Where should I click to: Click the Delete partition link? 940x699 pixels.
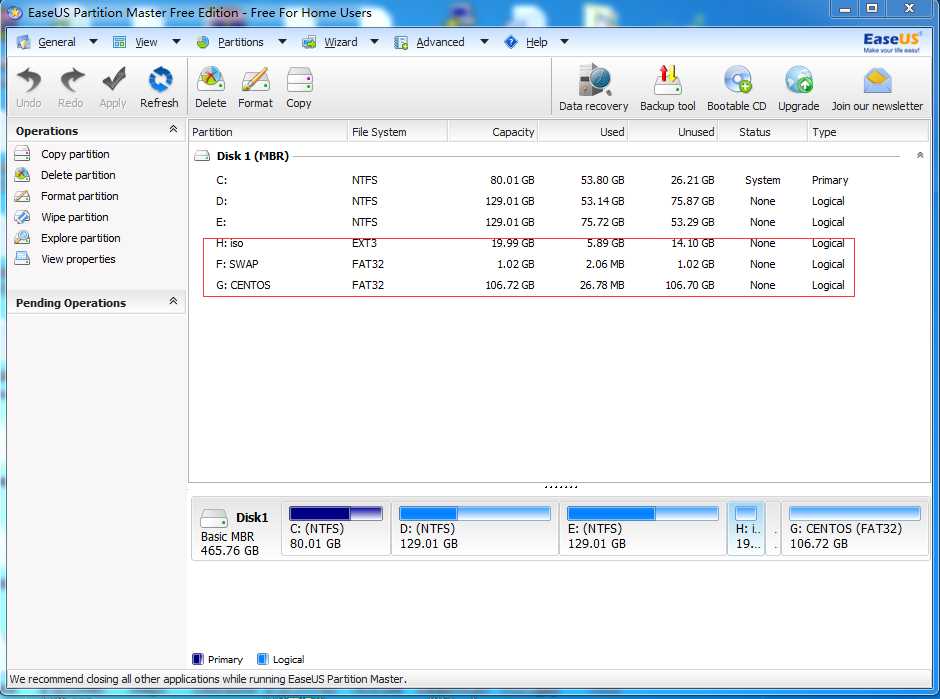pyautogui.click(x=78, y=175)
